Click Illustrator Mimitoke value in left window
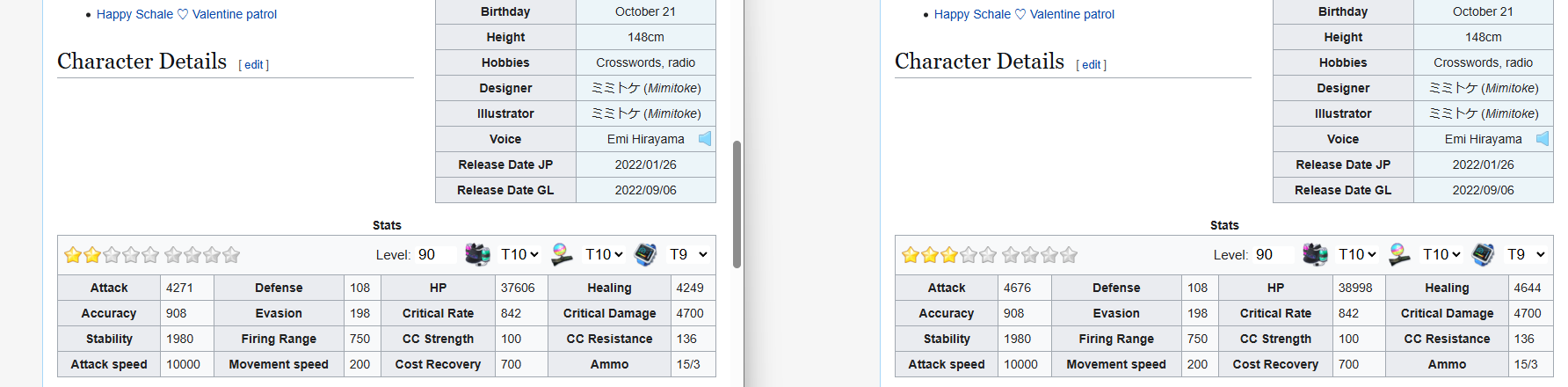Image resolution: width=1568 pixels, height=387 pixels. (x=646, y=113)
